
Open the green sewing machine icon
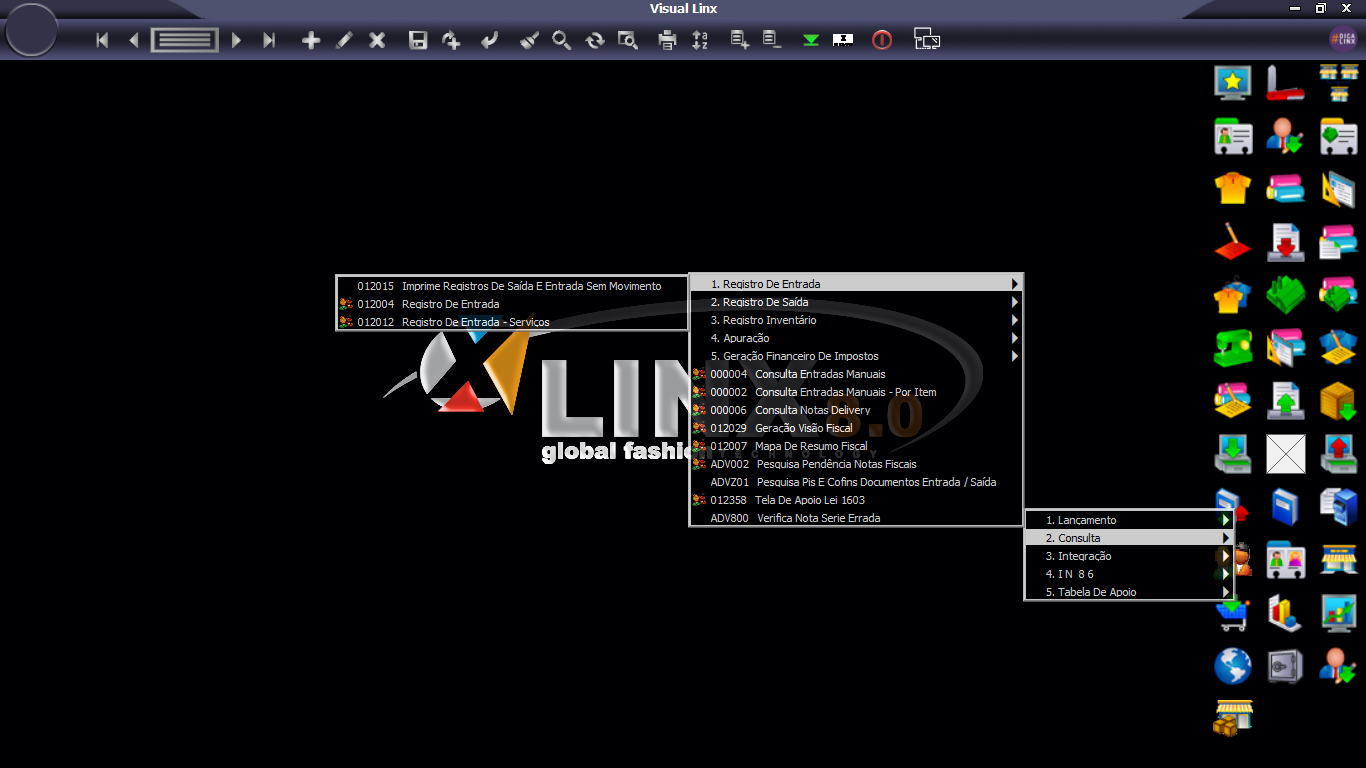(x=1233, y=347)
